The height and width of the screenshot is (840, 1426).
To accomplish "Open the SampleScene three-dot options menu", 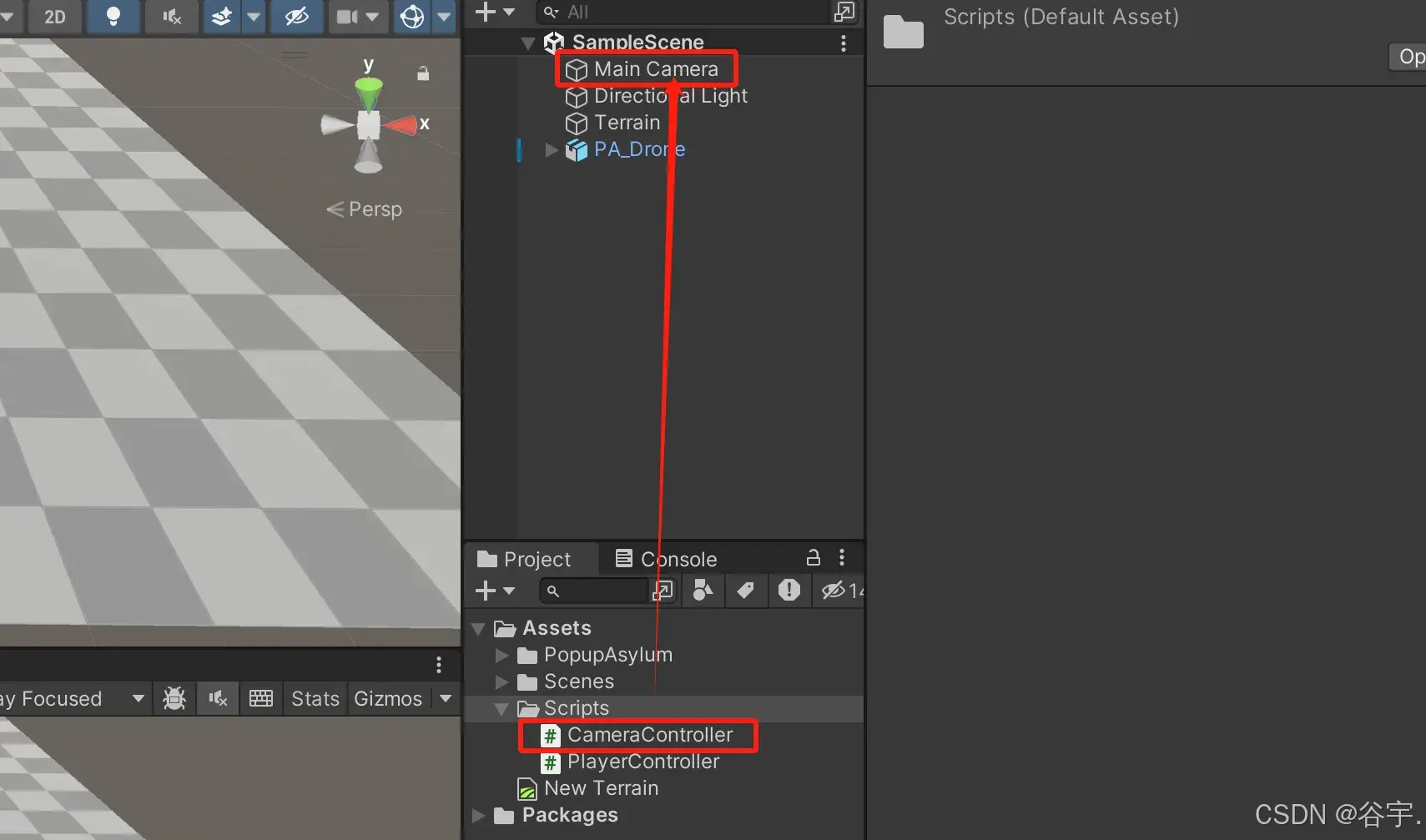I will click(844, 43).
